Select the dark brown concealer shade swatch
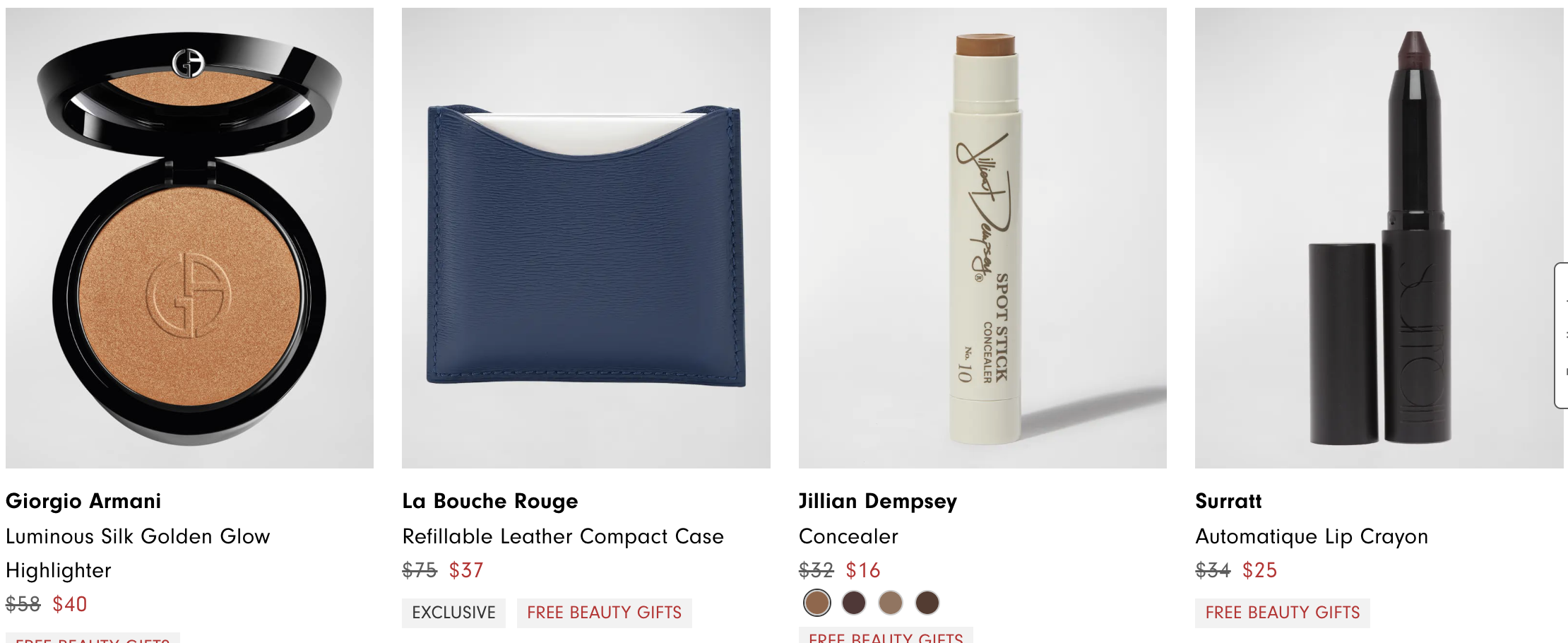Screen dimensions: 1568x643 [927, 603]
